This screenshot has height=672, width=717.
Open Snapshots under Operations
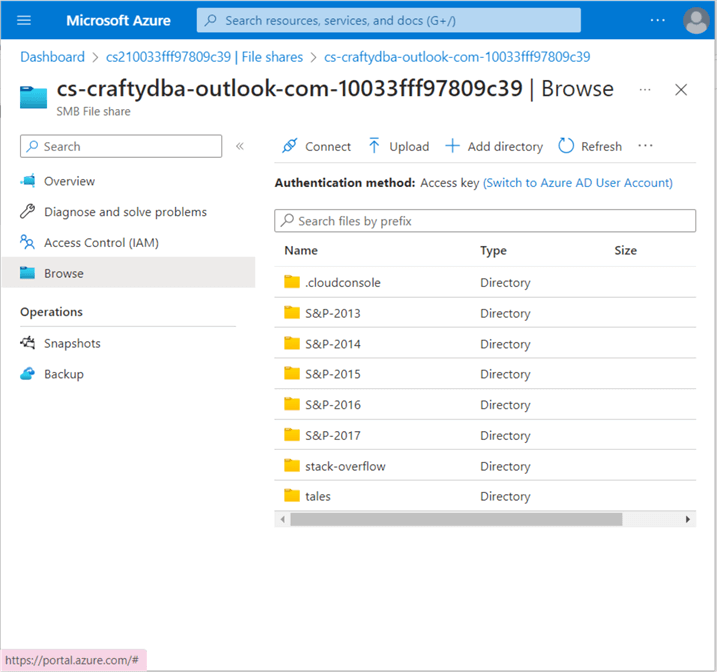click(72, 343)
